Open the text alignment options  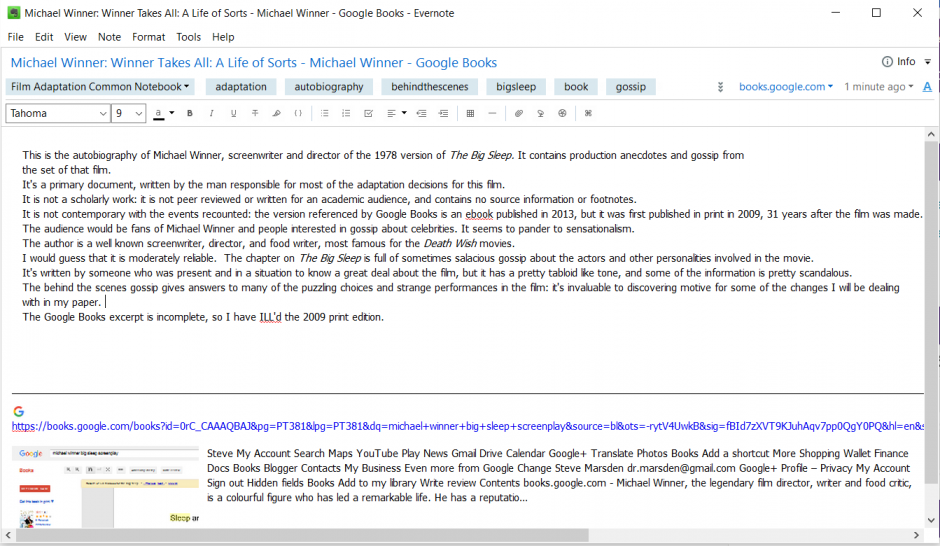(x=396, y=113)
